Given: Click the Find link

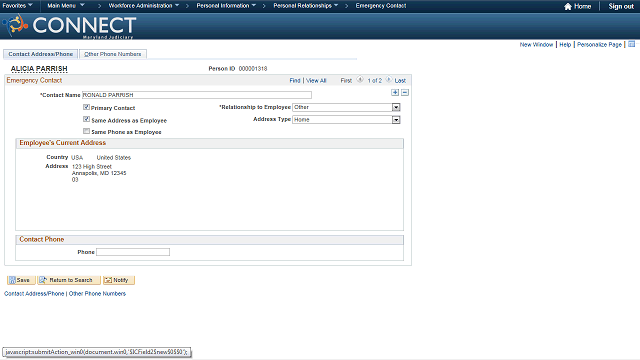Looking at the screenshot, I should [295, 80].
